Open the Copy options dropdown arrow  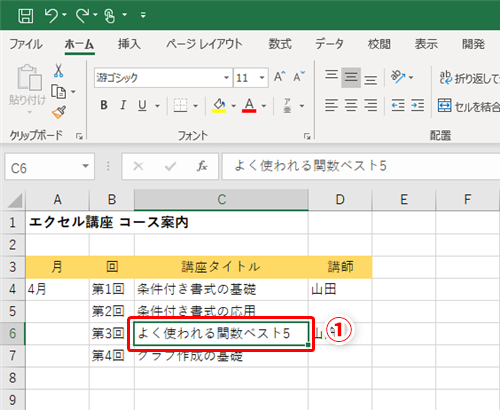(73, 91)
